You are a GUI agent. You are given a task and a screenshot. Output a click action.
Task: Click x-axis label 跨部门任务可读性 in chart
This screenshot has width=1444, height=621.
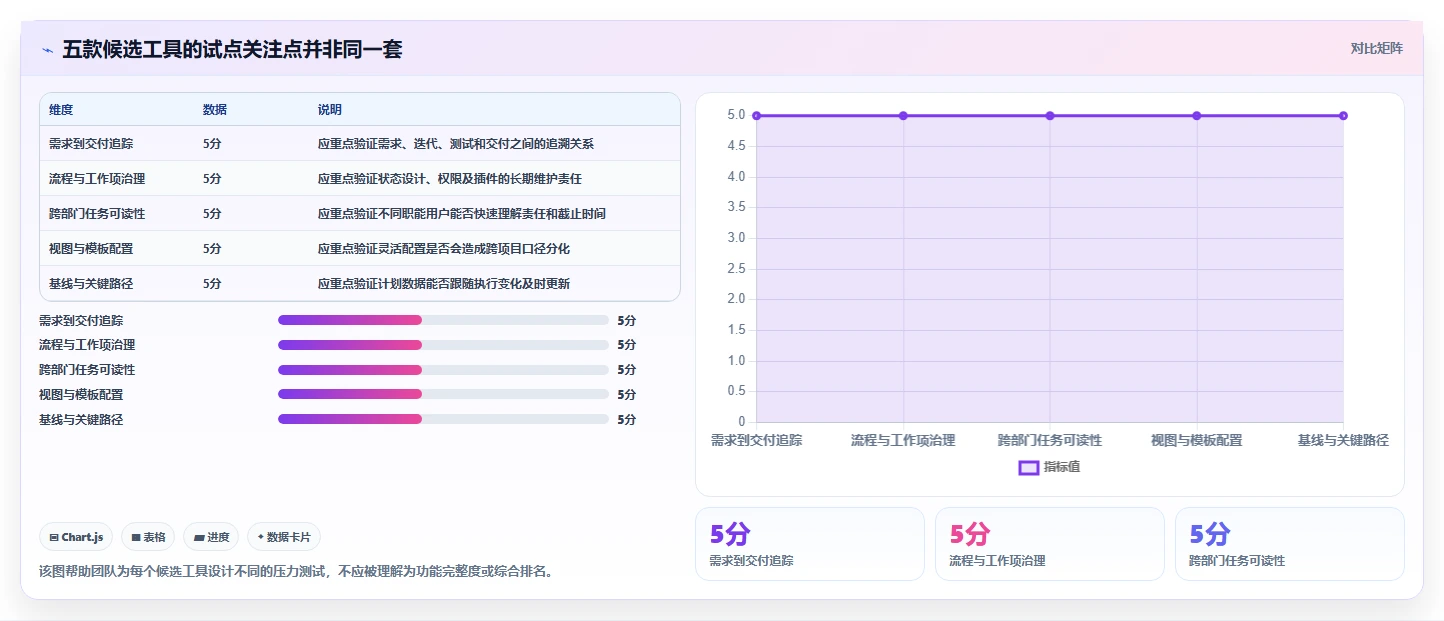point(1050,440)
